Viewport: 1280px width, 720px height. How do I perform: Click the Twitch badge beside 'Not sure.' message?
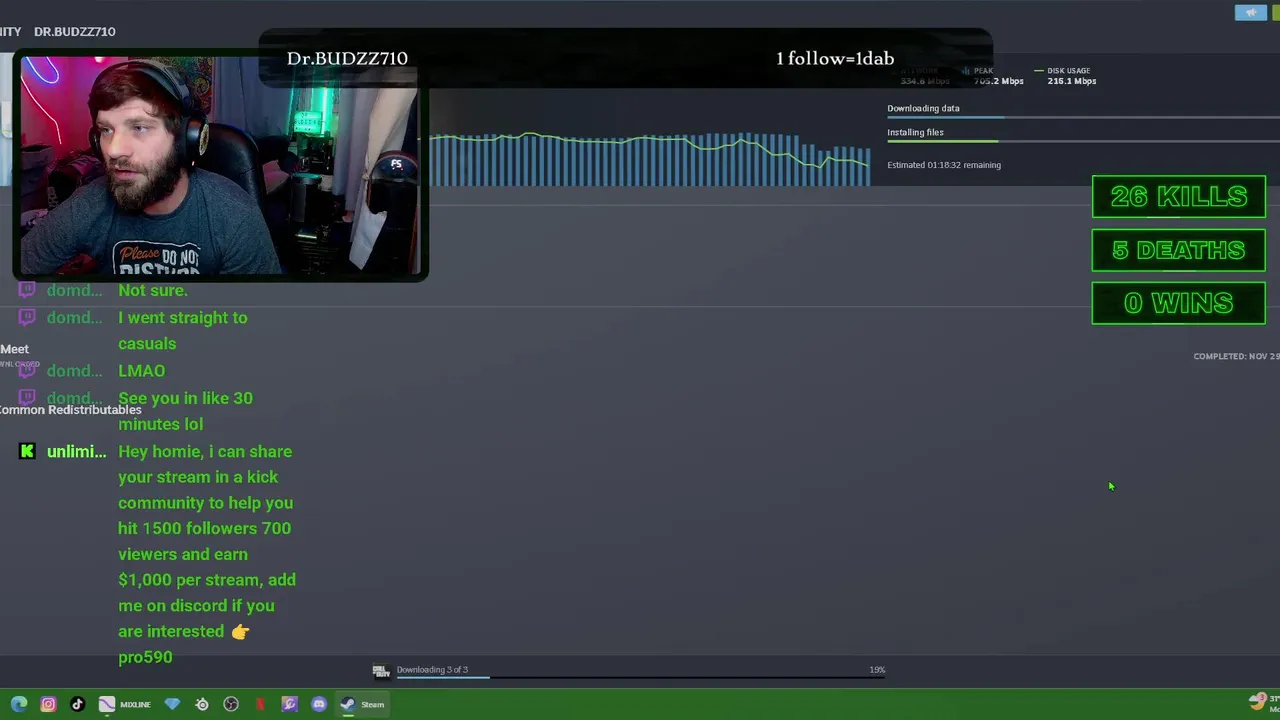click(27, 290)
